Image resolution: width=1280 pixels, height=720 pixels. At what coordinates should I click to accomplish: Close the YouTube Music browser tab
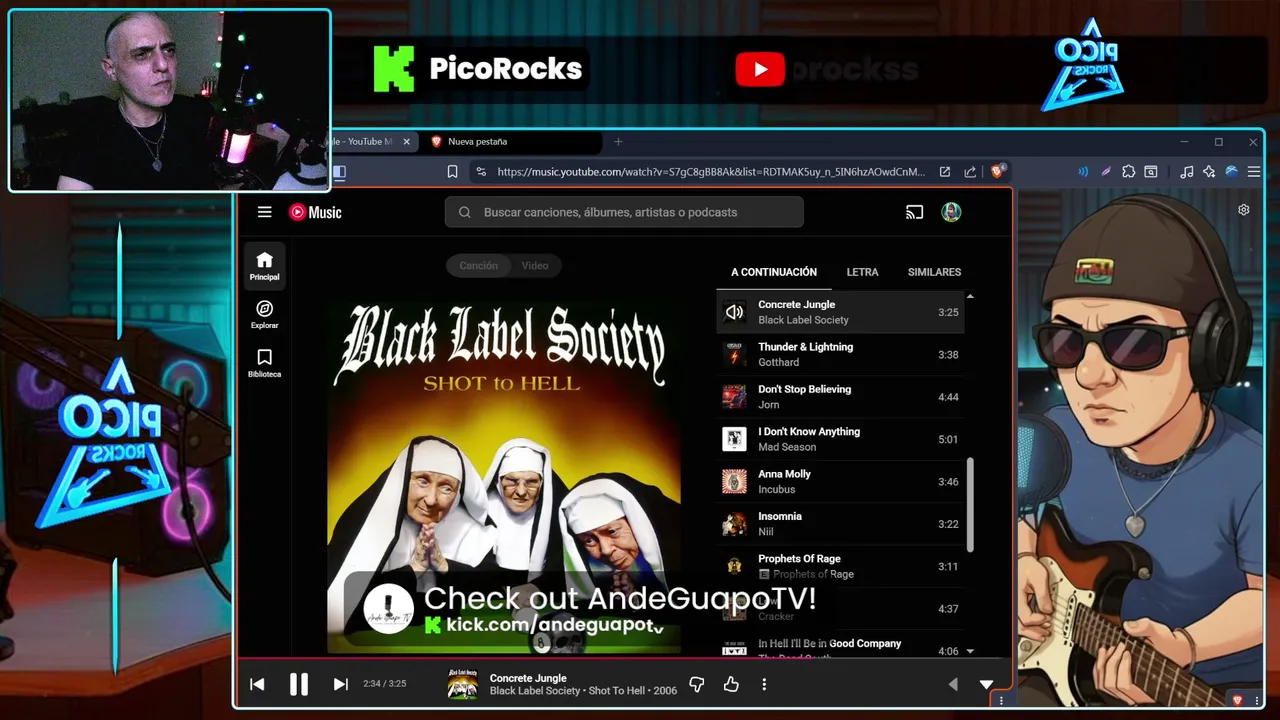pyautogui.click(x=406, y=142)
